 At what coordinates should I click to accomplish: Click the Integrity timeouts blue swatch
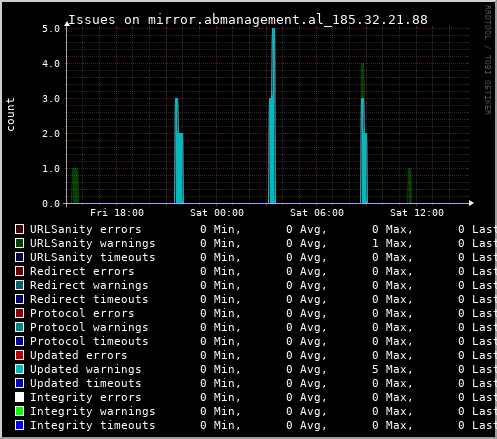tap(19, 425)
